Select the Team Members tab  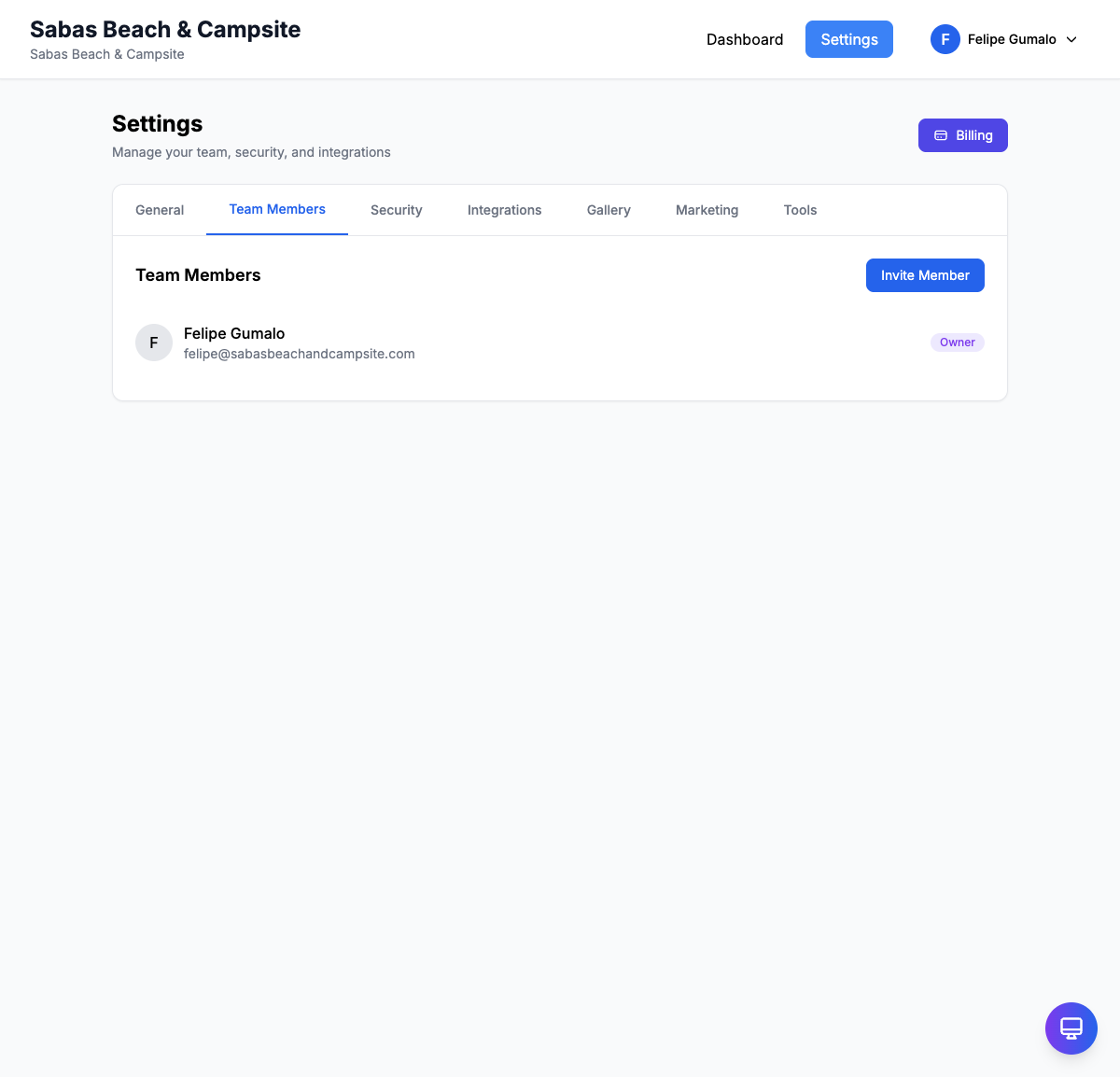coord(277,210)
